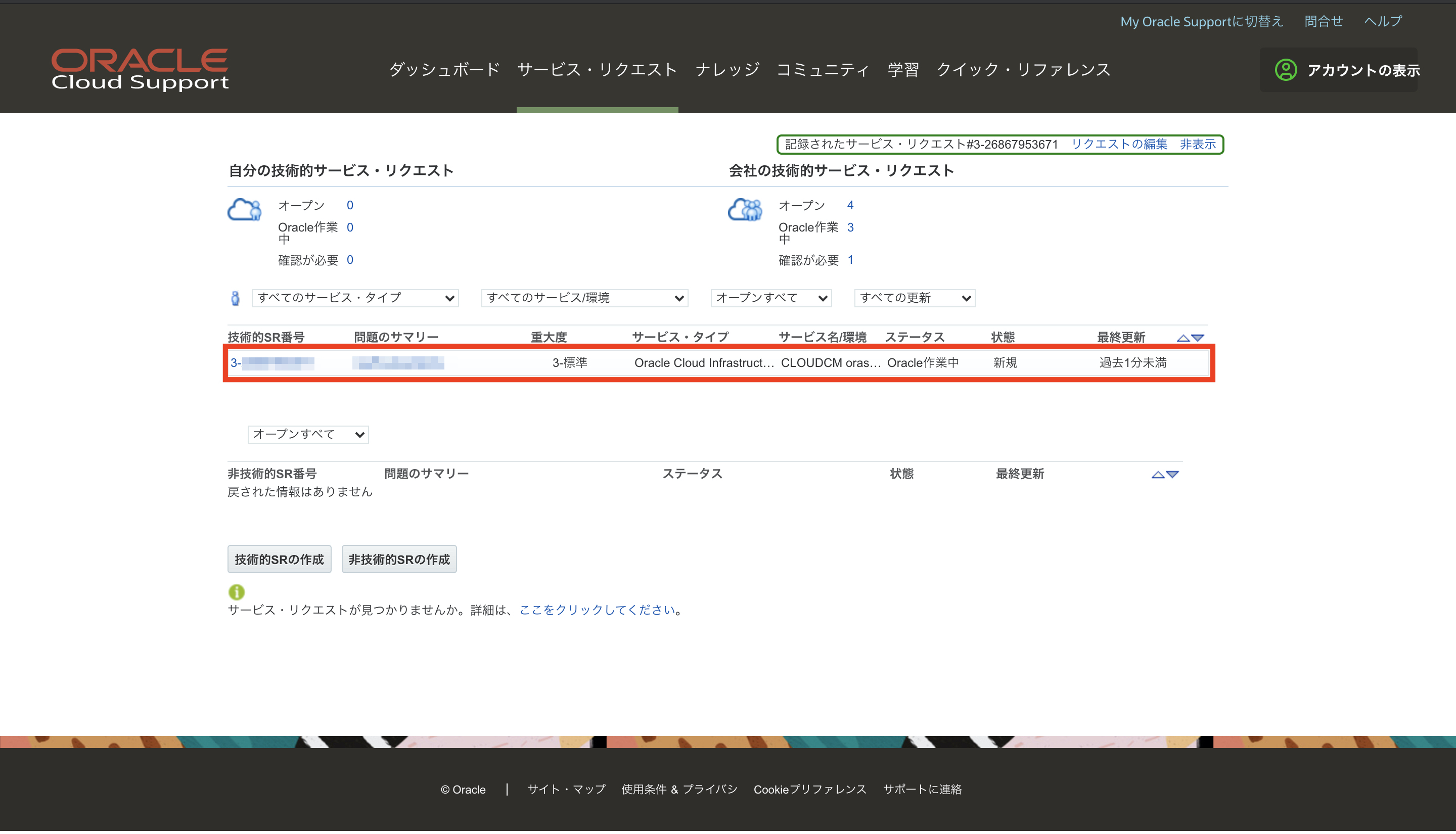Open account view via the avatar icon
This screenshot has width=1456, height=834.
[1287, 70]
